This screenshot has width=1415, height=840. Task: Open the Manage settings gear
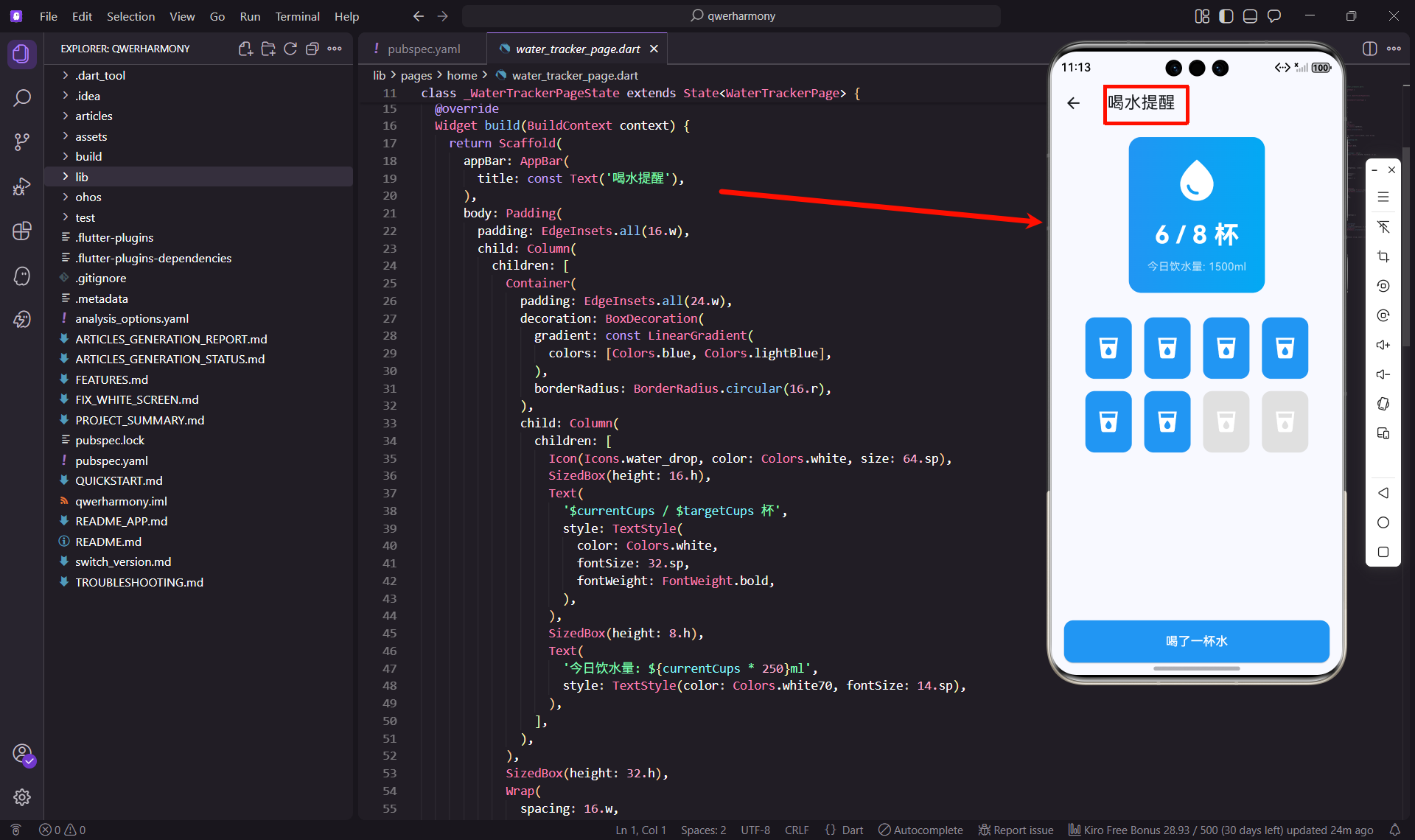point(22,797)
